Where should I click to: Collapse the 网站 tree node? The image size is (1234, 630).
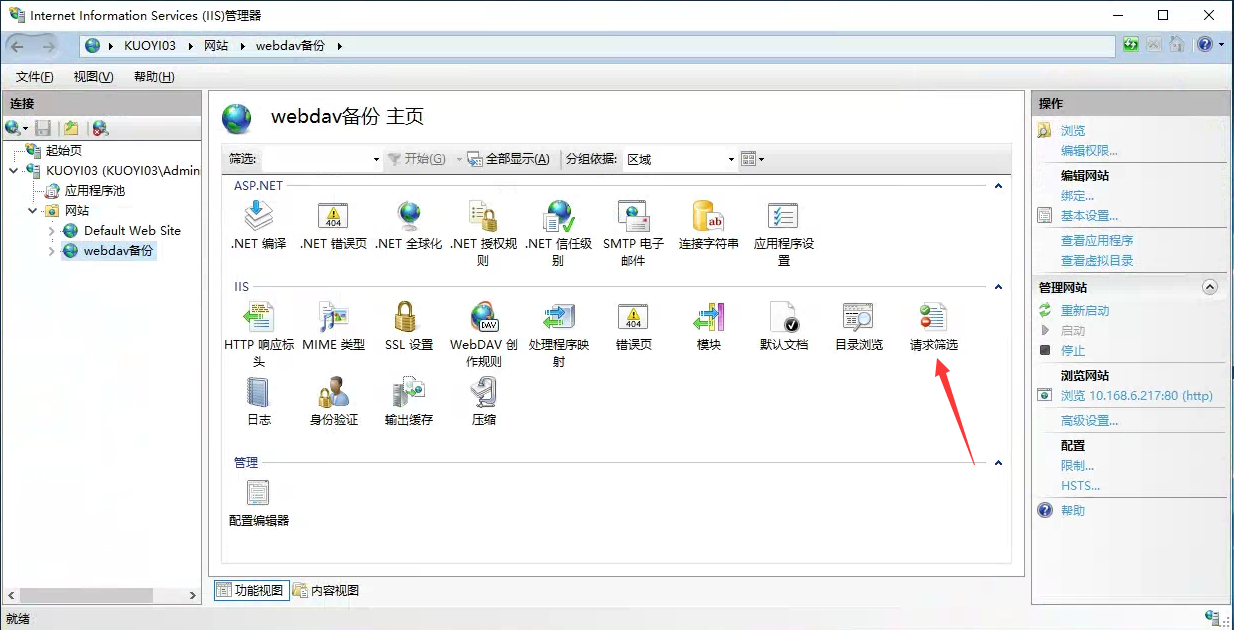[32, 211]
